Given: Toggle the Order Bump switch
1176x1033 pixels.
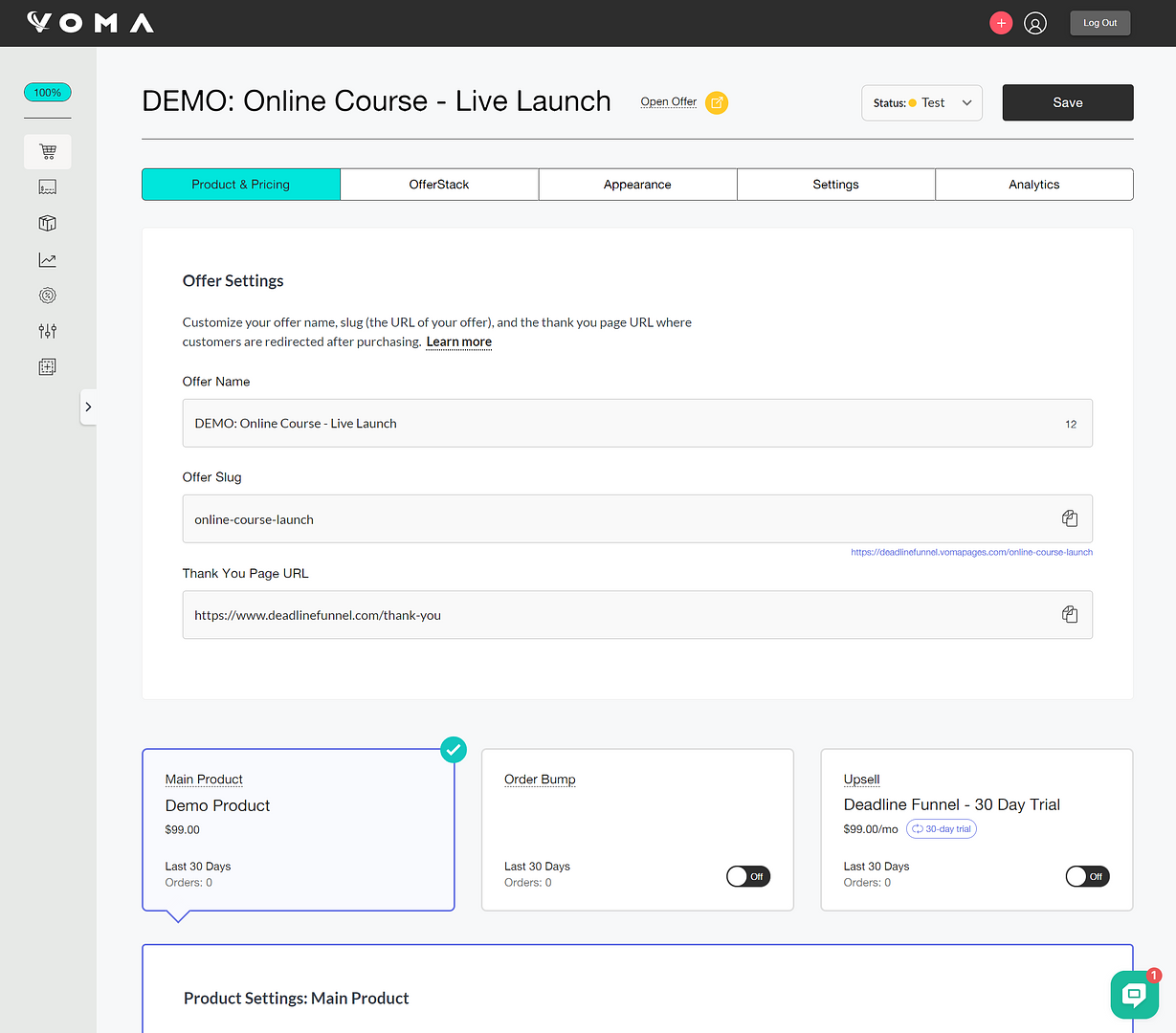Looking at the screenshot, I should [x=748, y=876].
